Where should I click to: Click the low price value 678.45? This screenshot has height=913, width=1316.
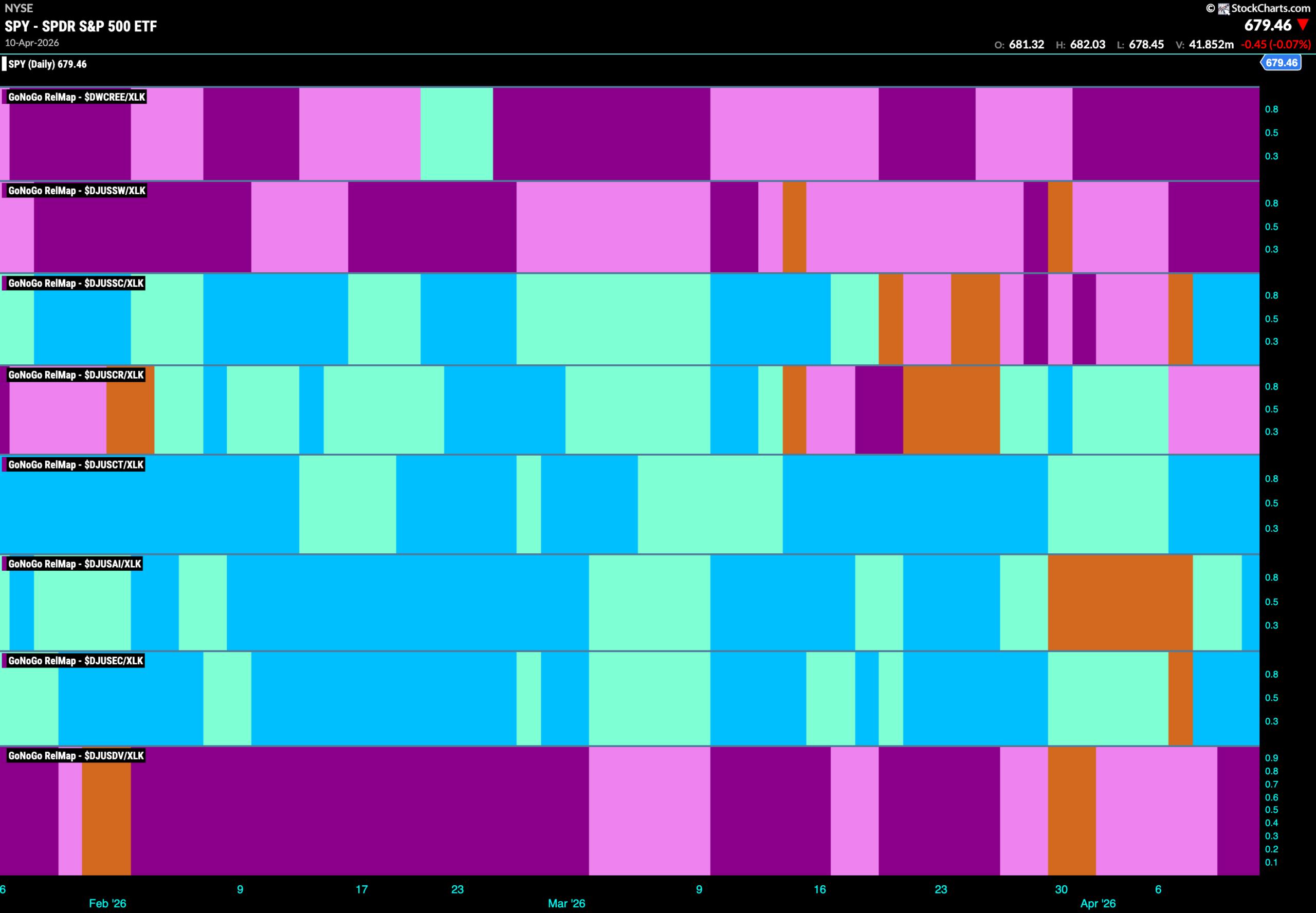pyautogui.click(x=1146, y=45)
